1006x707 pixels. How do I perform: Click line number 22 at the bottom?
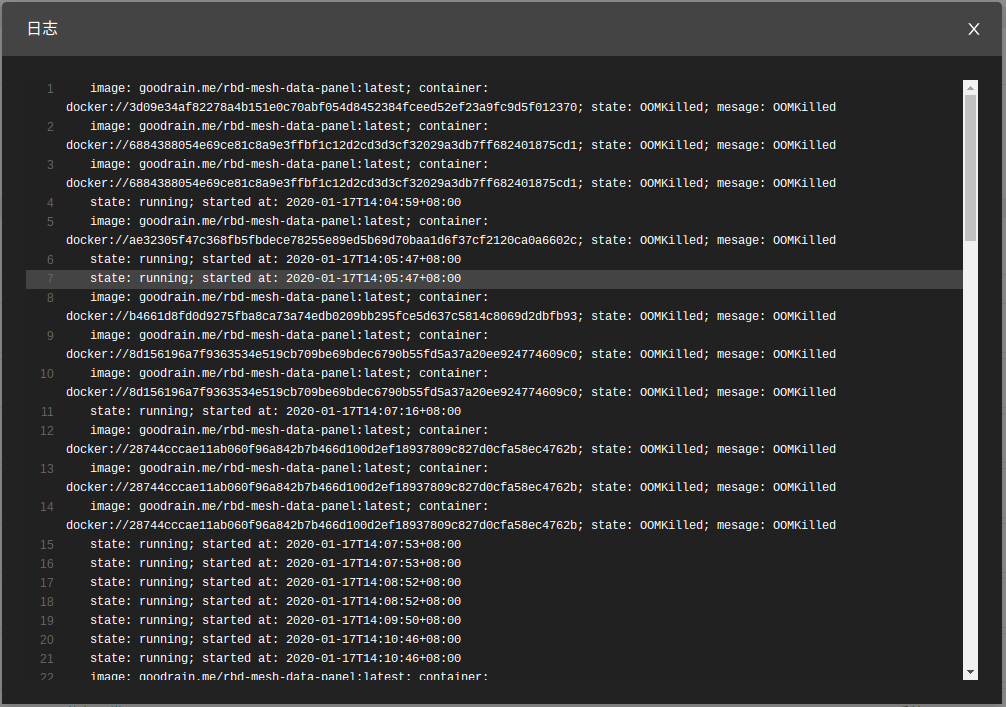[46, 677]
